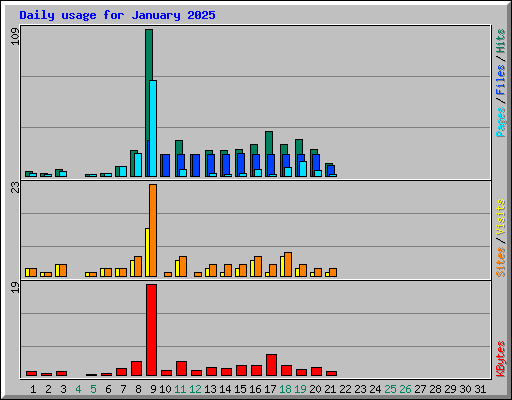Select the blue Files bar on day 10
512x400 pixels.
[165, 165]
